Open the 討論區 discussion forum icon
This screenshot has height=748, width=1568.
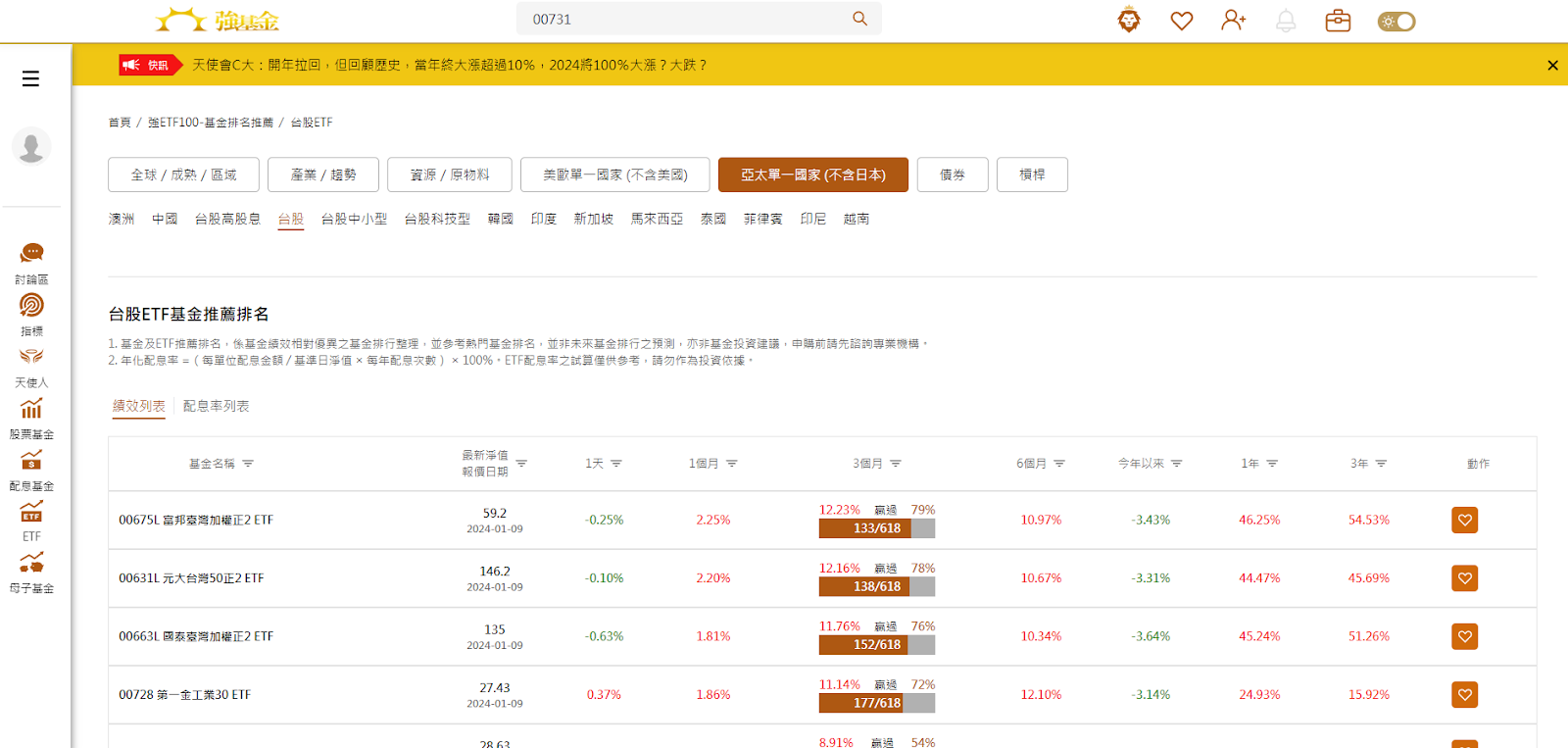pyautogui.click(x=31, y=254)
